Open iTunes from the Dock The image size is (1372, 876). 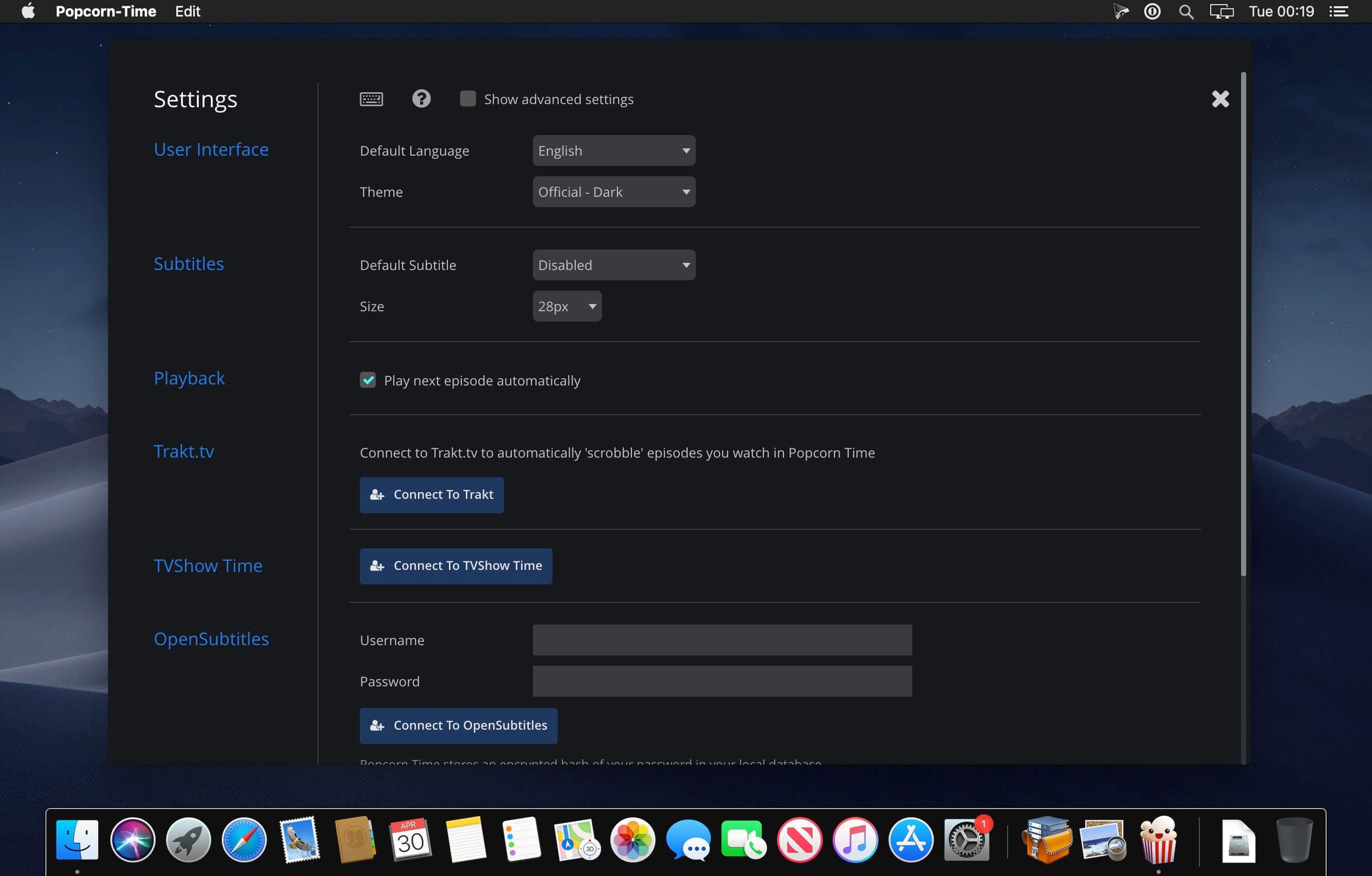tap(855, 839)
